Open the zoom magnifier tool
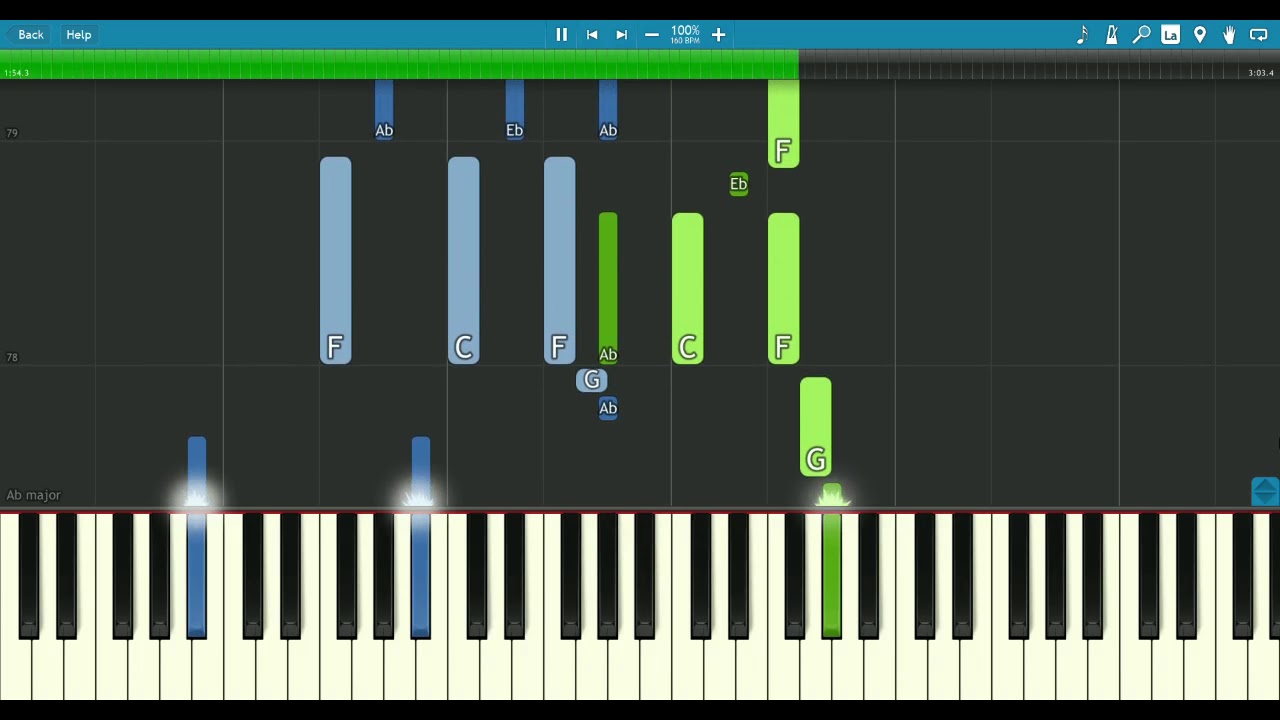Image resolution: width=1280 pixels, height=720 pixels. point(1141,35)
